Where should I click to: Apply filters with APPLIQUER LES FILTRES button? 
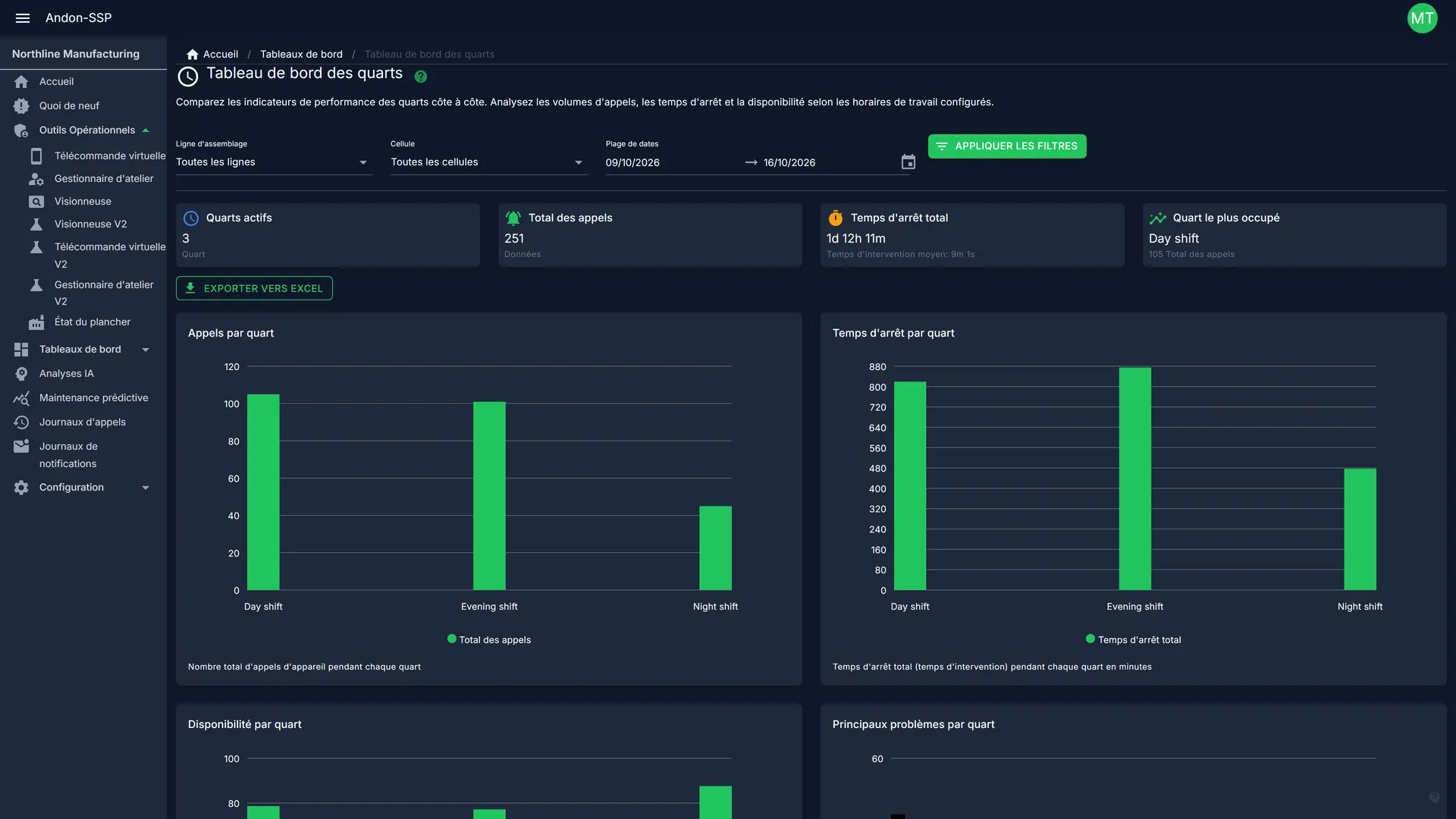[1006, 146]
